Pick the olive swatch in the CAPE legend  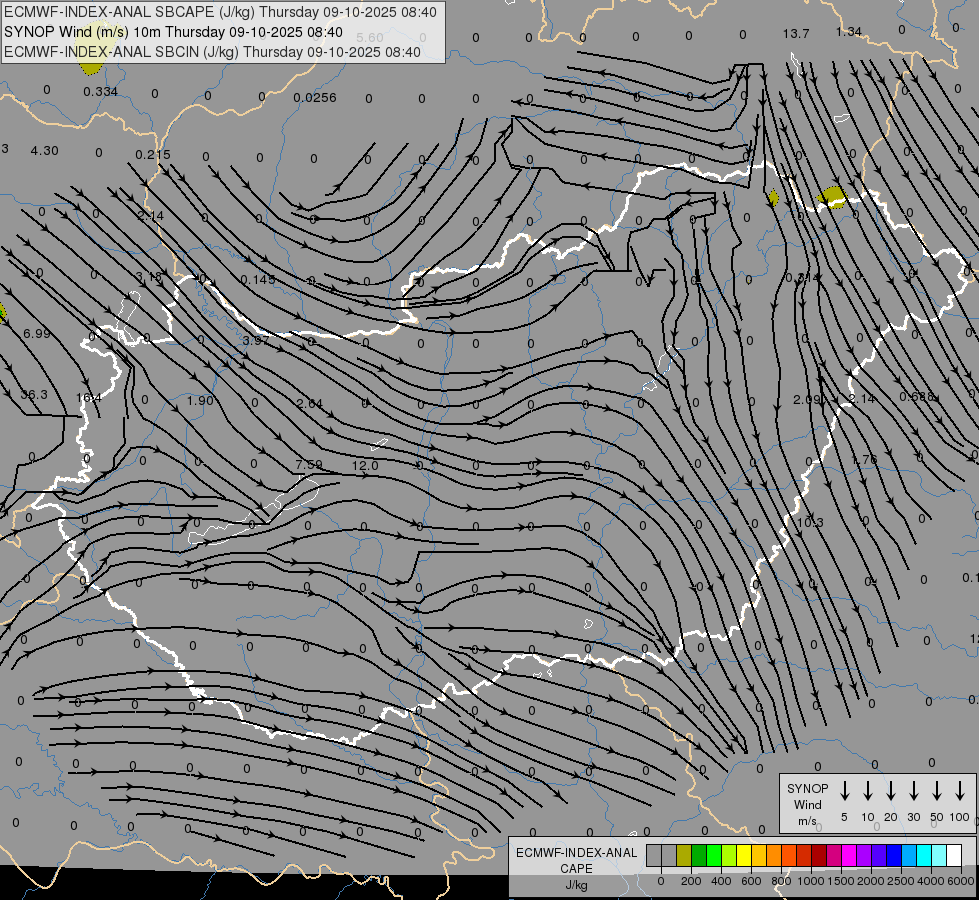tap(684, 855)
